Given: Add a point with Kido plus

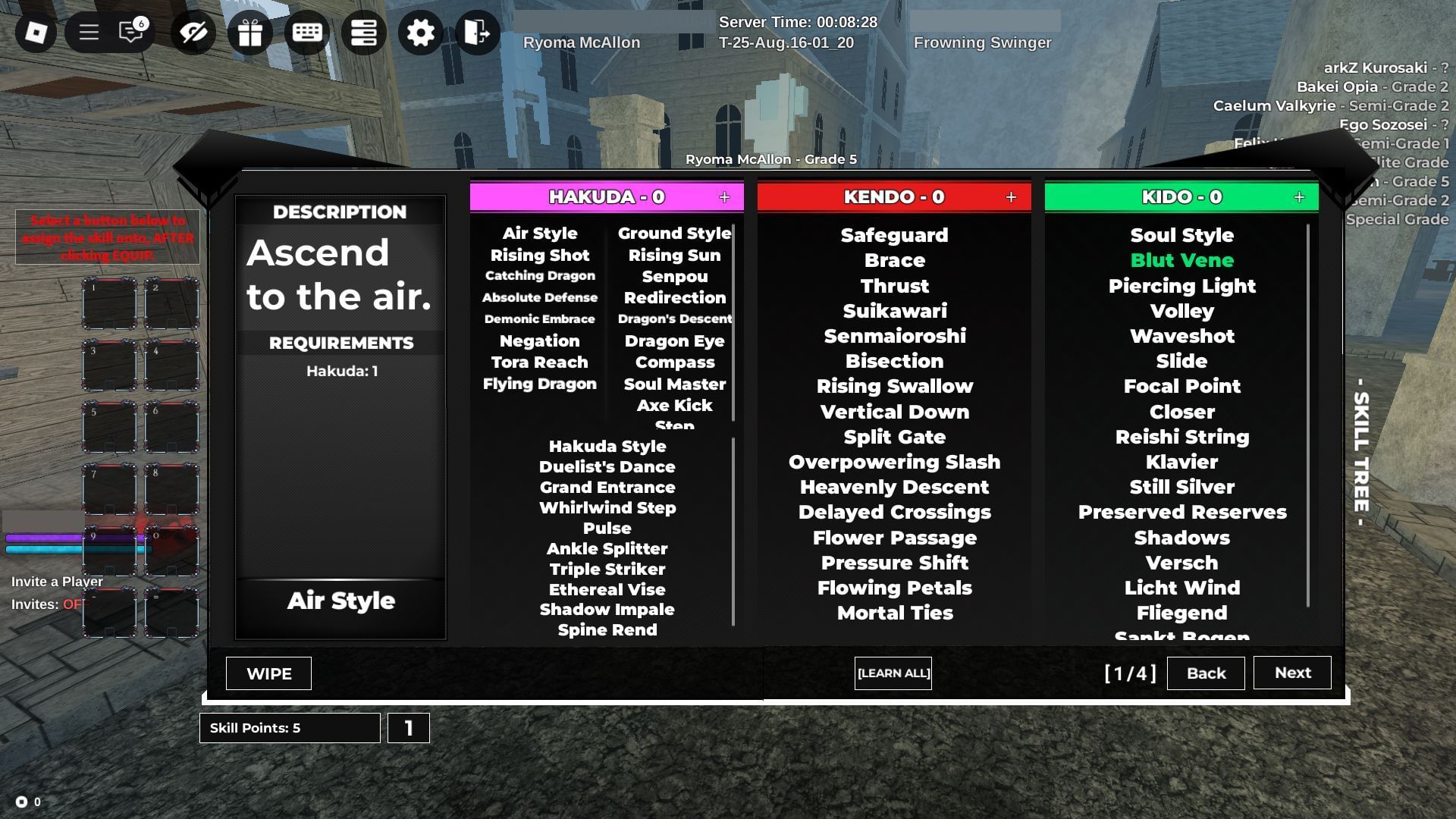Looking at the screenshot, I should click(1299, 197).
